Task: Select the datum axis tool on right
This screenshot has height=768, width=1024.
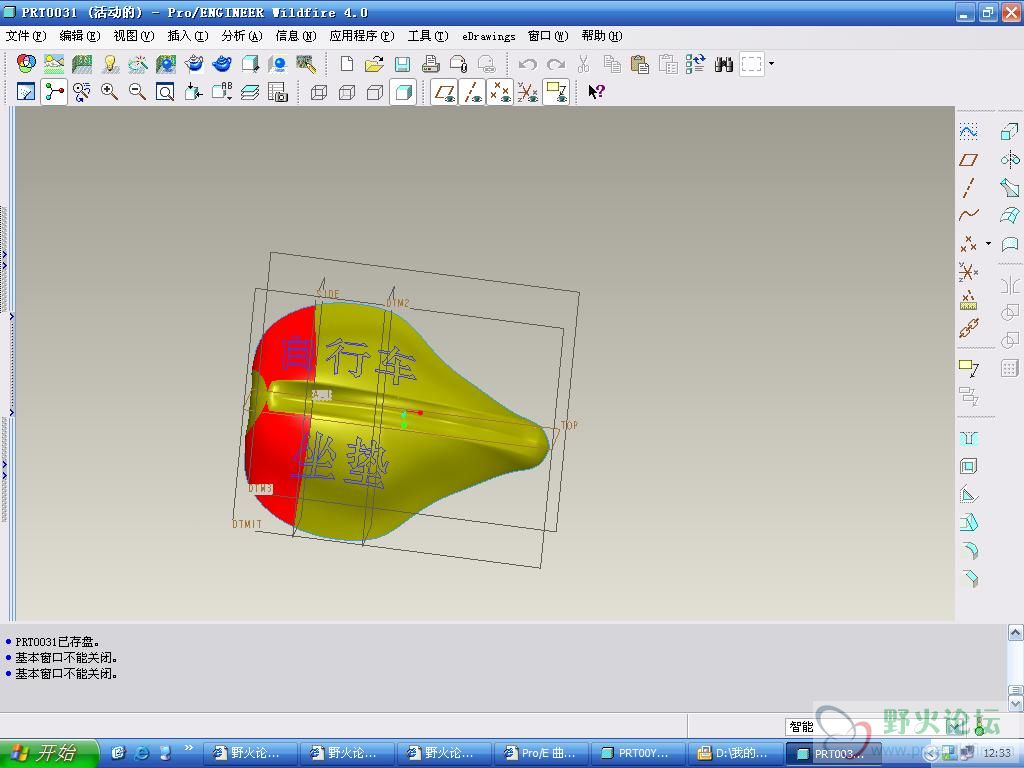Action: [x=968, y=188]
